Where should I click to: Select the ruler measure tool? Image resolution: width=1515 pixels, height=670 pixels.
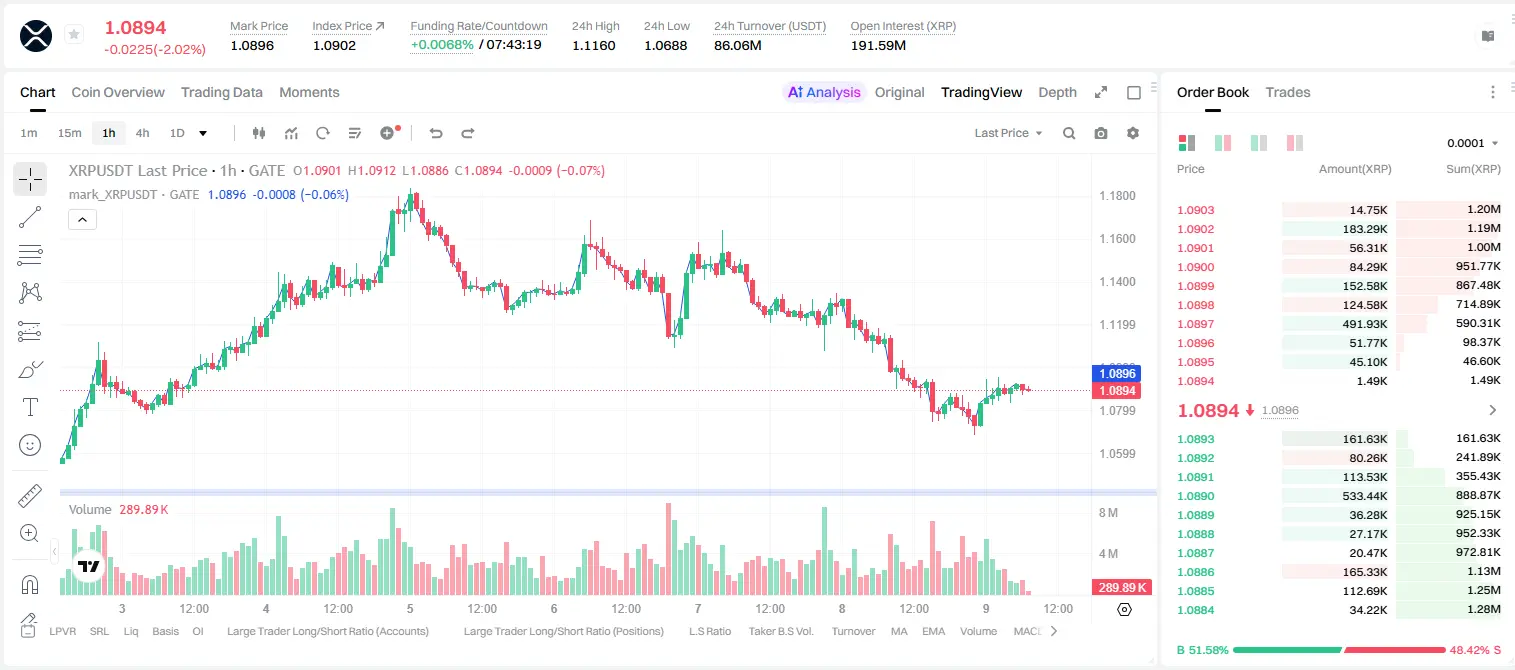30,496
